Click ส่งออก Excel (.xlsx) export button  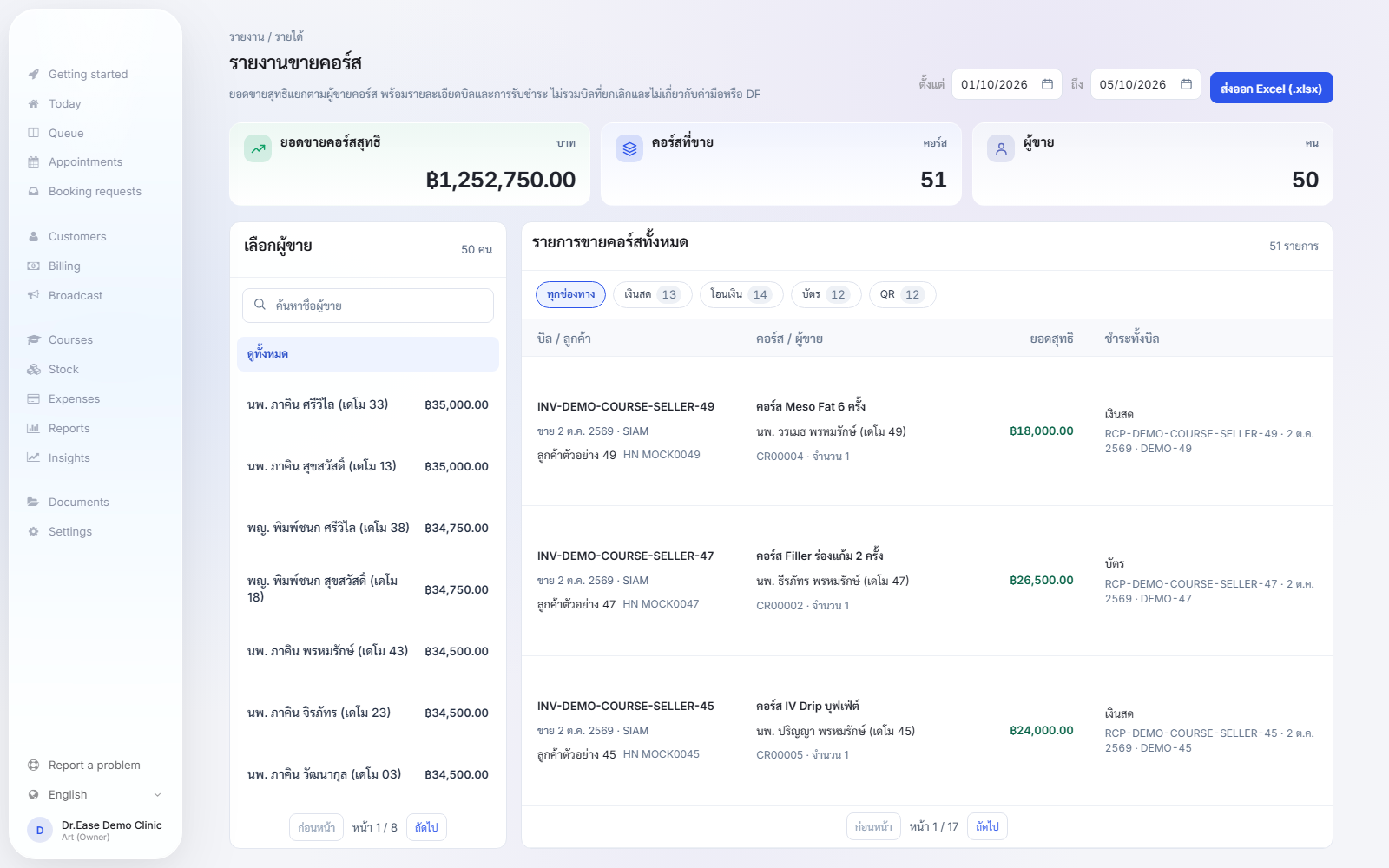click(1271, 88)
